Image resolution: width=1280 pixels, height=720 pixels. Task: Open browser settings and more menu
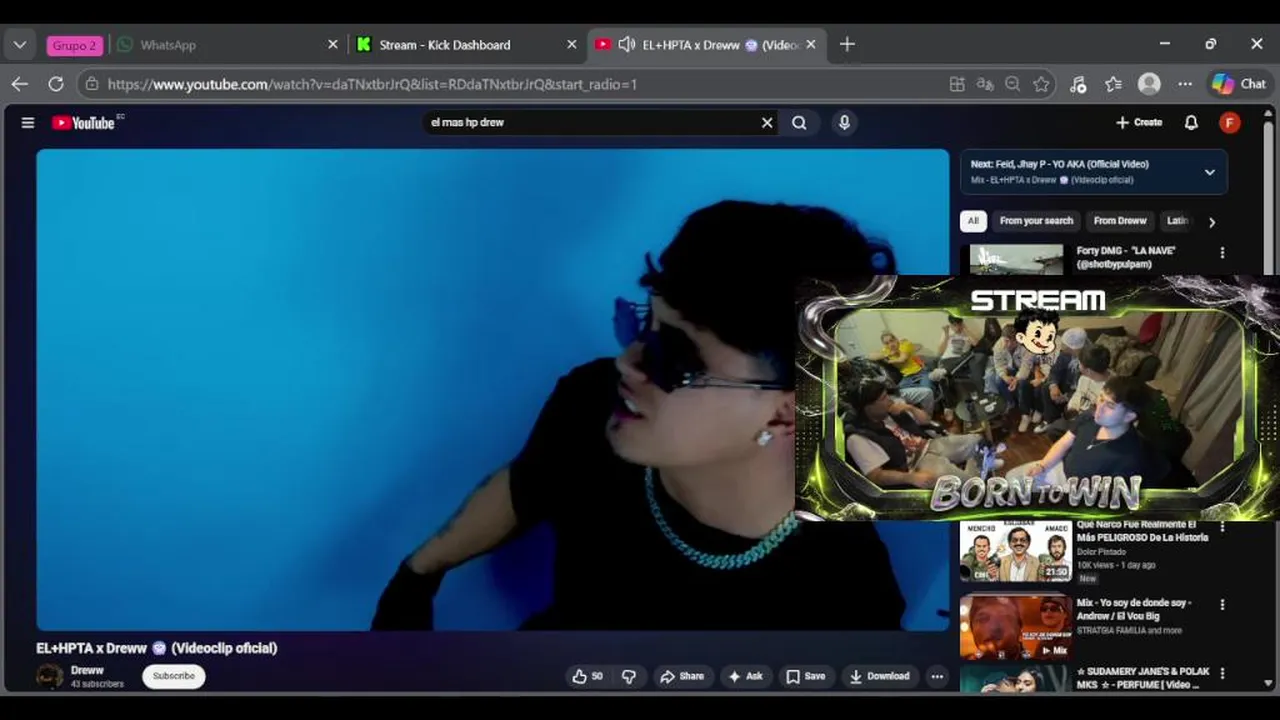[x=1185, y=84]
